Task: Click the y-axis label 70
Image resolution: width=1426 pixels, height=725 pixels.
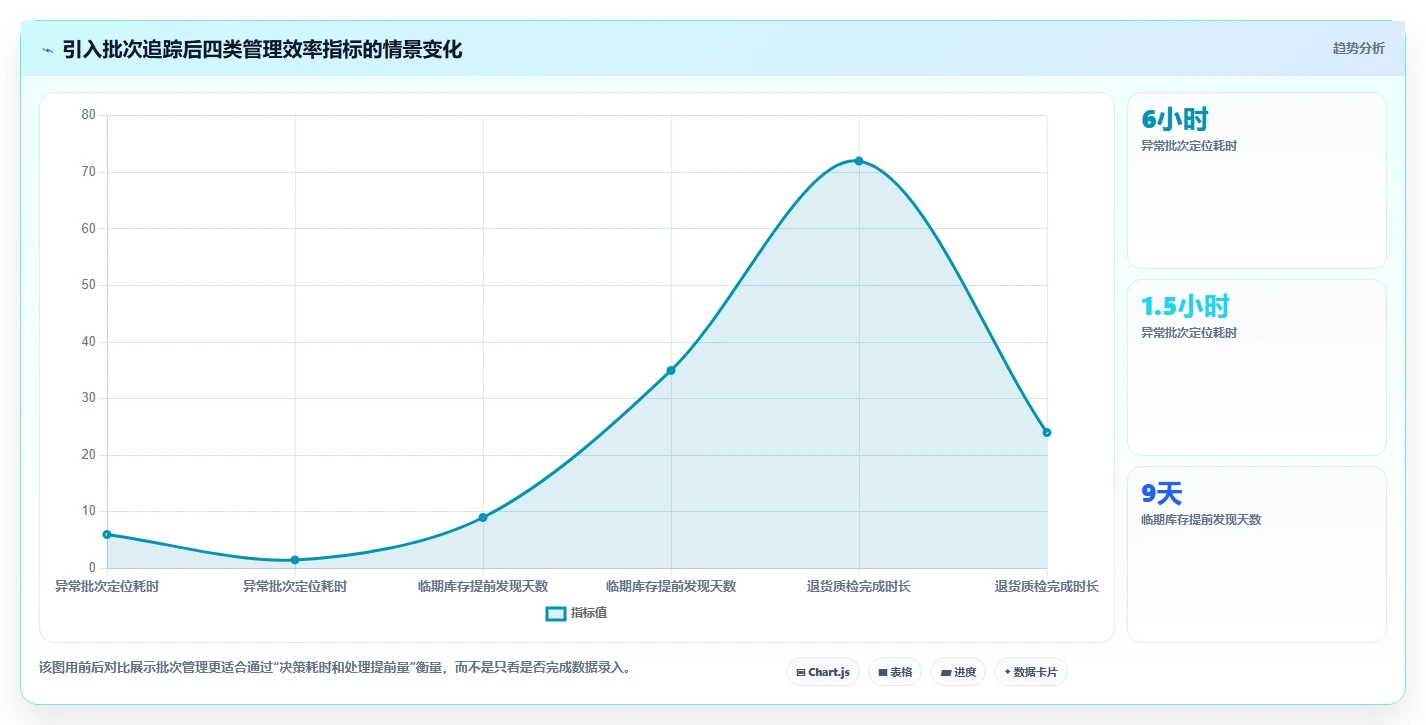Action: 89,172
